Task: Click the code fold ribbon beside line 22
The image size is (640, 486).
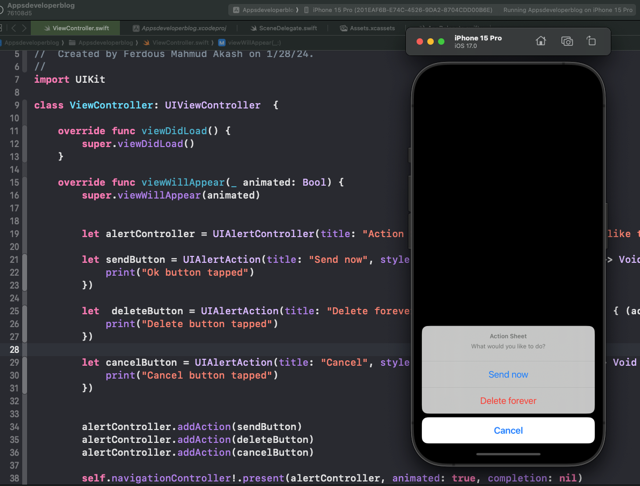Action: point(24,272)
